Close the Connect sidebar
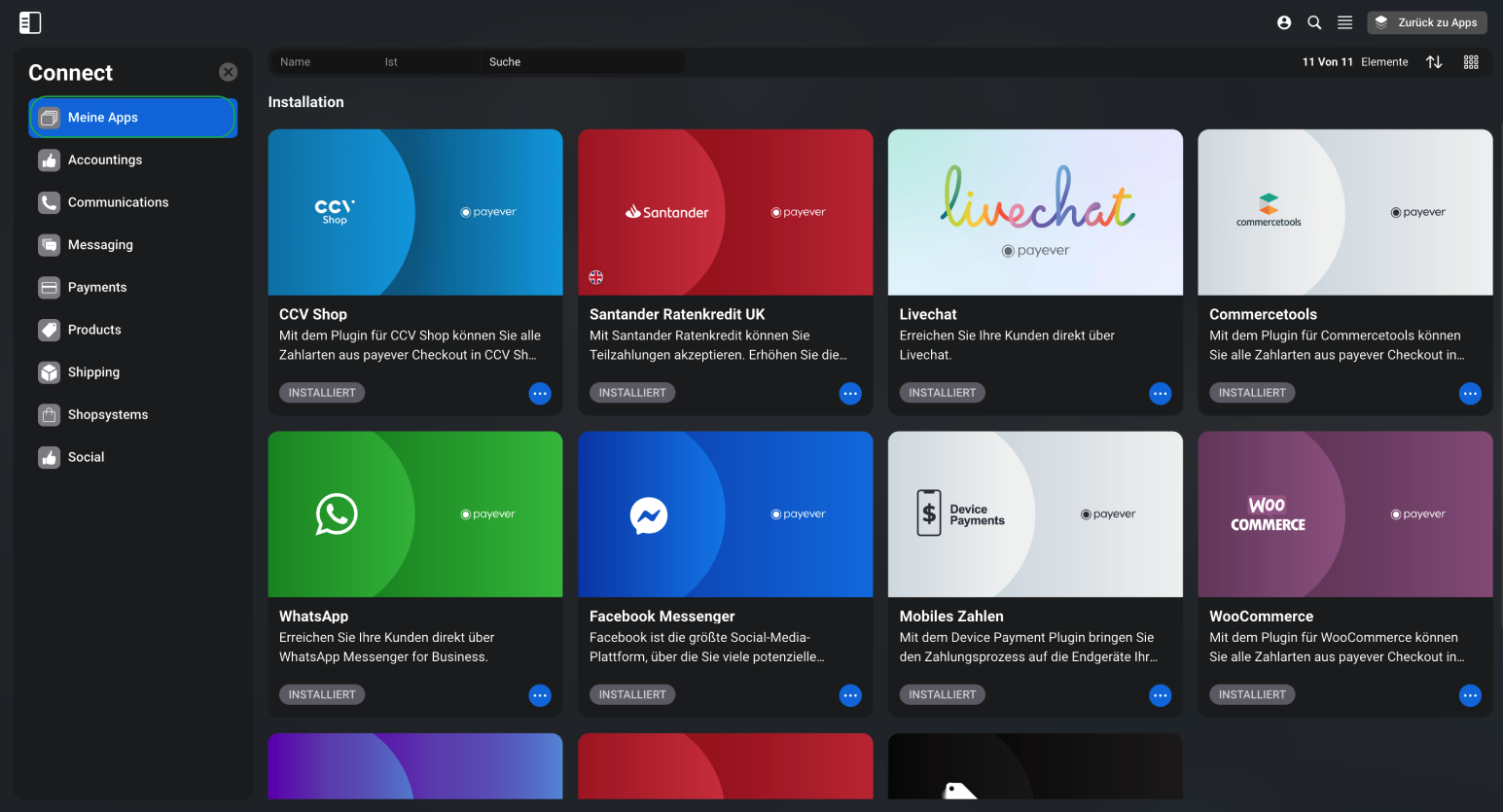Viewport: 1503px width, 812px height. click(x=228, y=72)
